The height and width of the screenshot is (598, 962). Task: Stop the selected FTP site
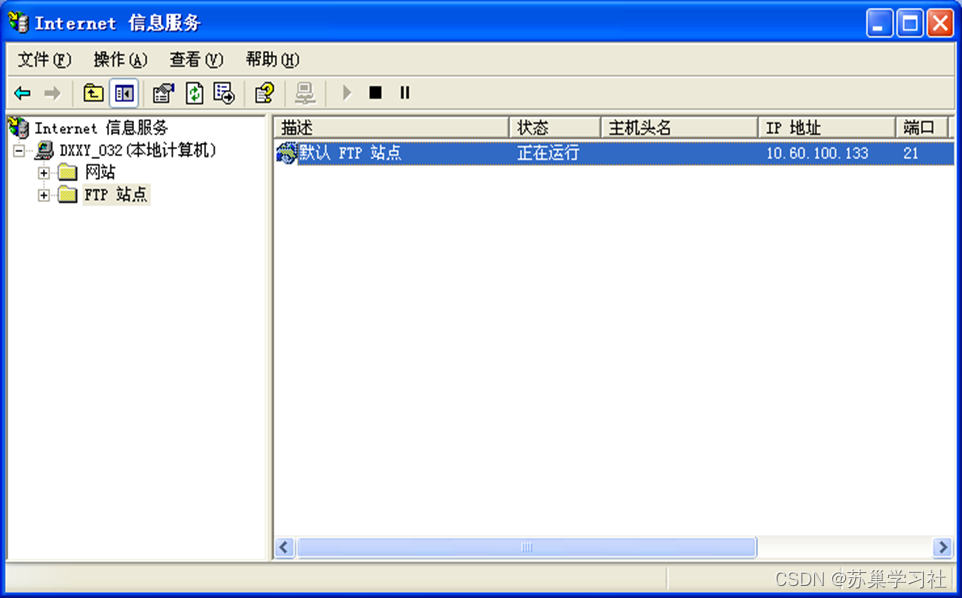[375, 93]
